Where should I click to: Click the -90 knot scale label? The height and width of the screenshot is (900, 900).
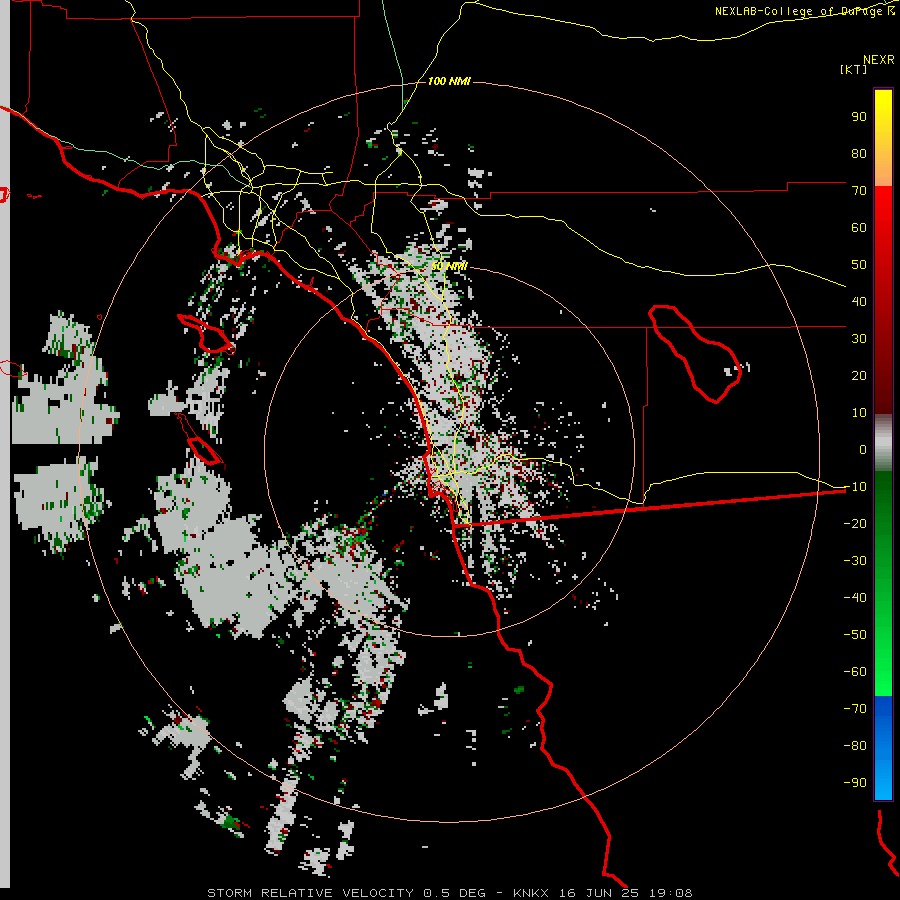pyautogui.click(x=855, y=783)
